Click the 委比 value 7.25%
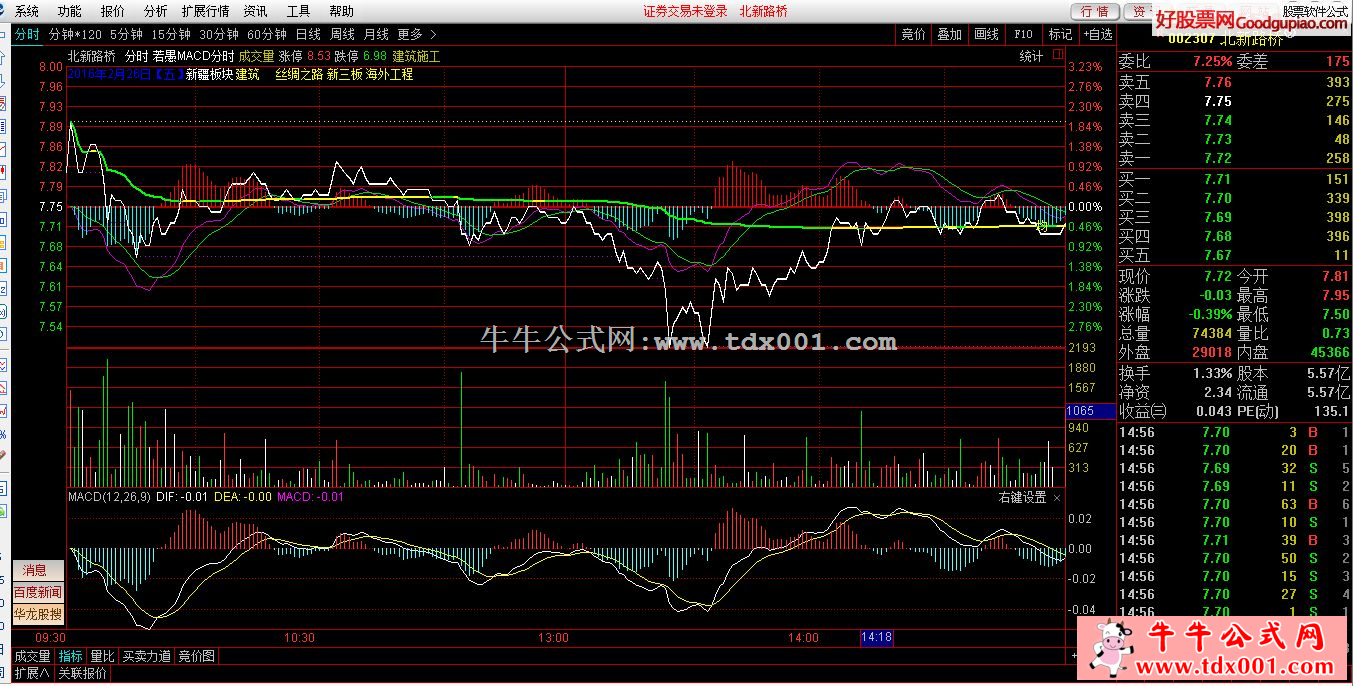This screenshot has width=1353, height=686. pos(1212,61)
